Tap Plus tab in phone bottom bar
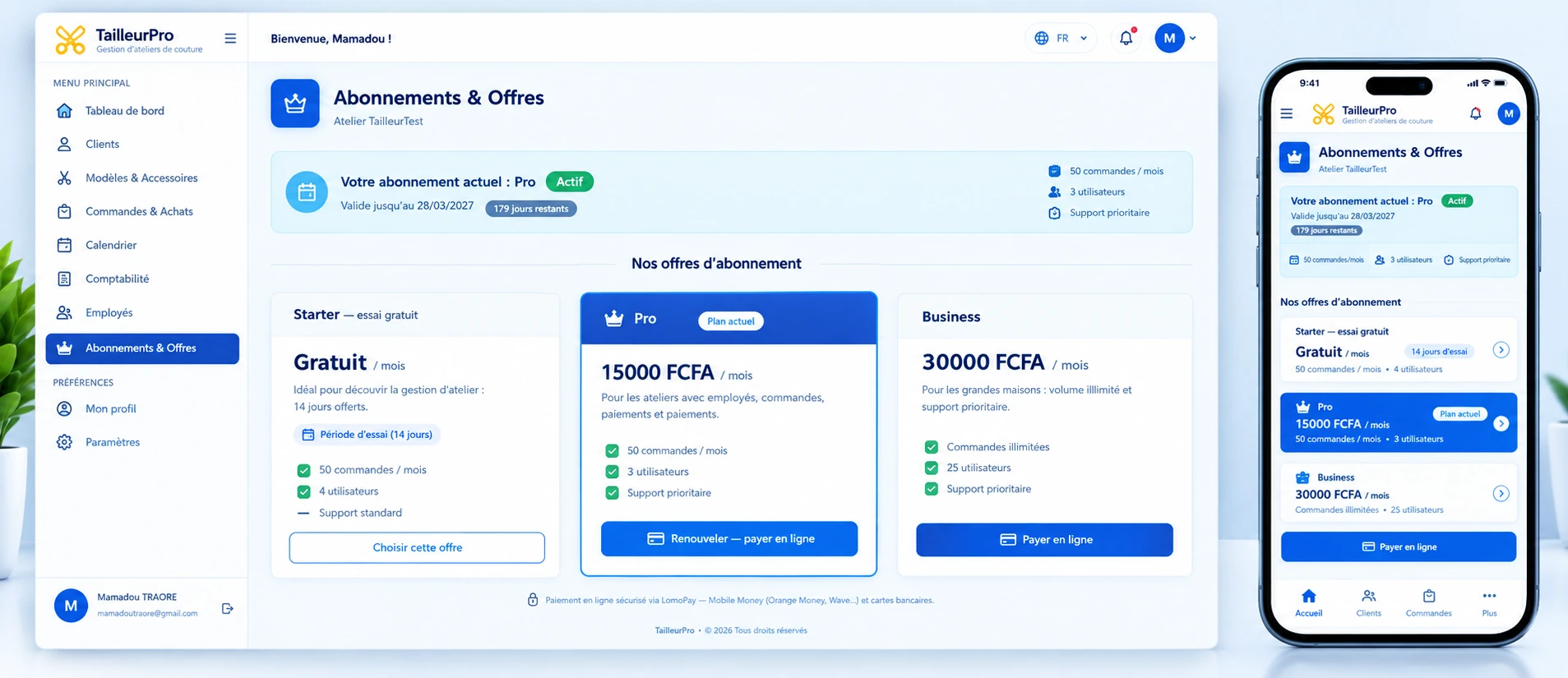The image size is (1568, 678). [1489, 602]
